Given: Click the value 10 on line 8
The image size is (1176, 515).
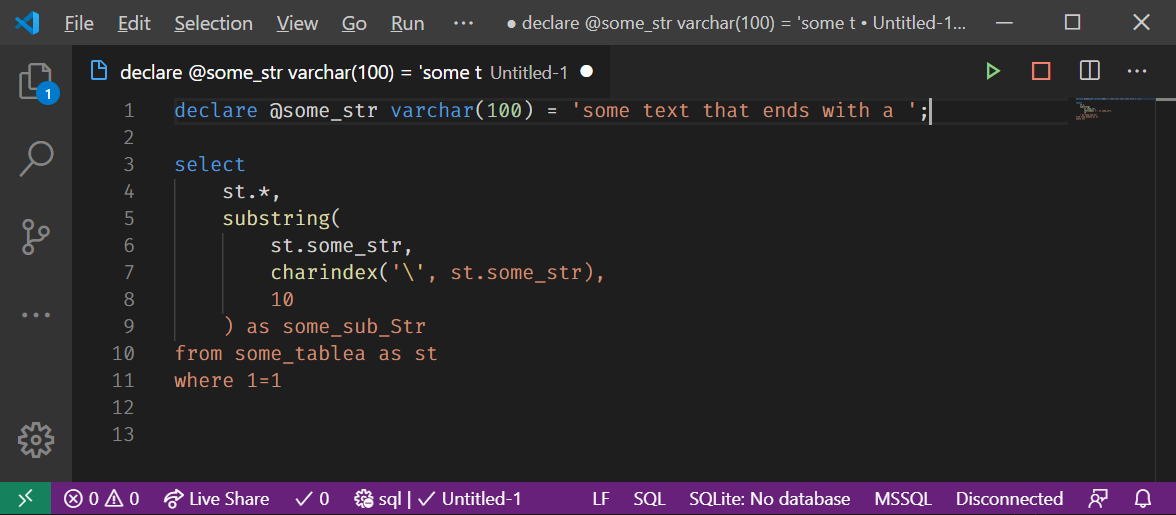Looking at the screenshot, I should 282,299.
